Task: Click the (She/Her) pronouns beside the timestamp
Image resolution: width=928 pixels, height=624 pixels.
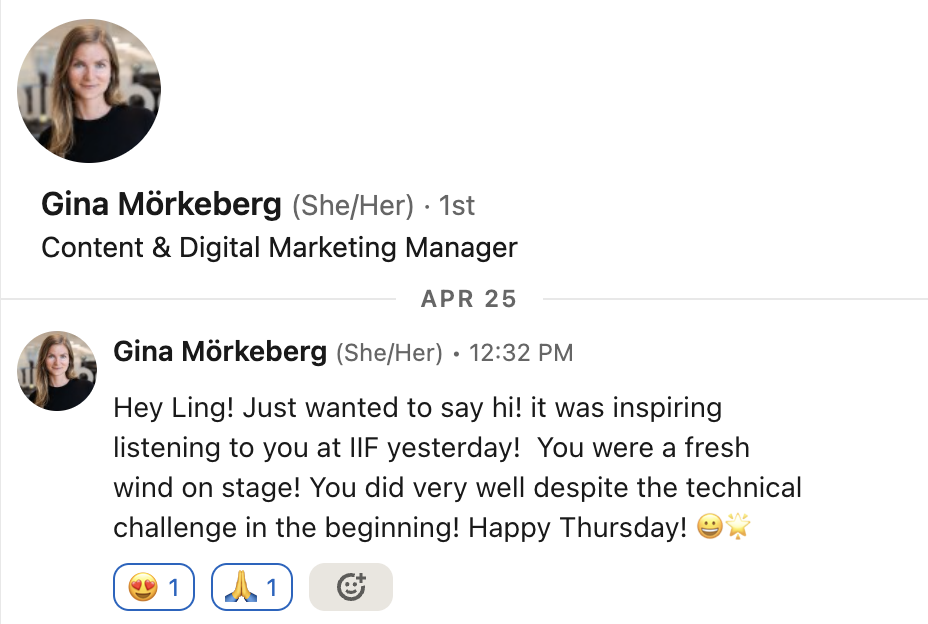Action: 389,353
